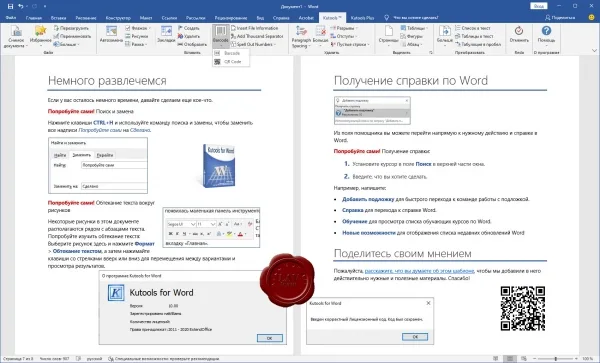Switch to the Kutools Plus tab
Viewport: 600px width, 363px height.
362,18
